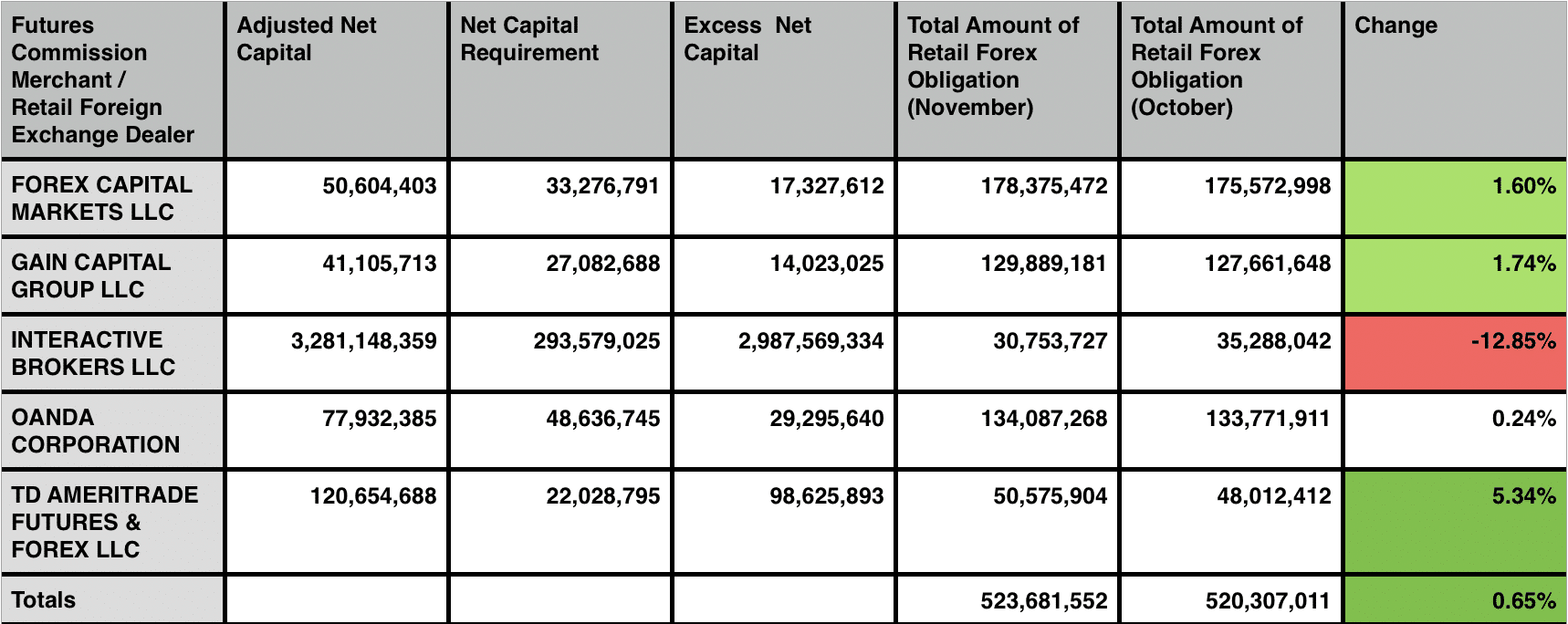
Task: Select the 98,625,893 excess net capital cell
Action: point(826,496)
